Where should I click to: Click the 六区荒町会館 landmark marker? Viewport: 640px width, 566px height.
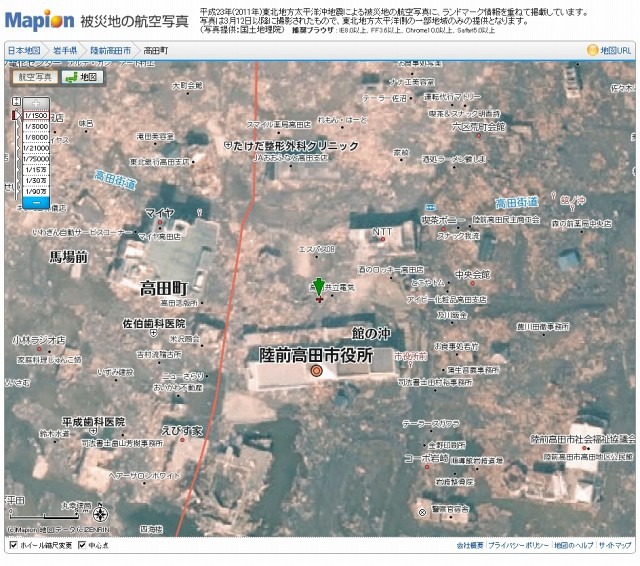click(478, 136)
